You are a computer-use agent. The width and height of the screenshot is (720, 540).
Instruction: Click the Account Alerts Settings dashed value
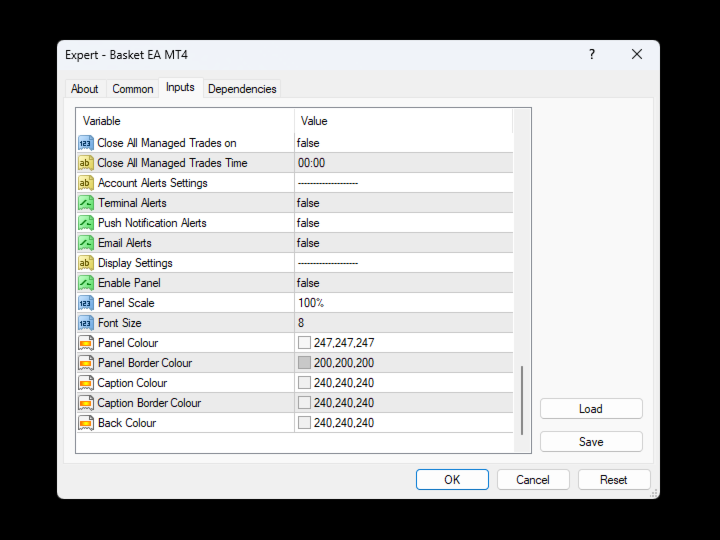pyautogui.click(x=328, y=183)
